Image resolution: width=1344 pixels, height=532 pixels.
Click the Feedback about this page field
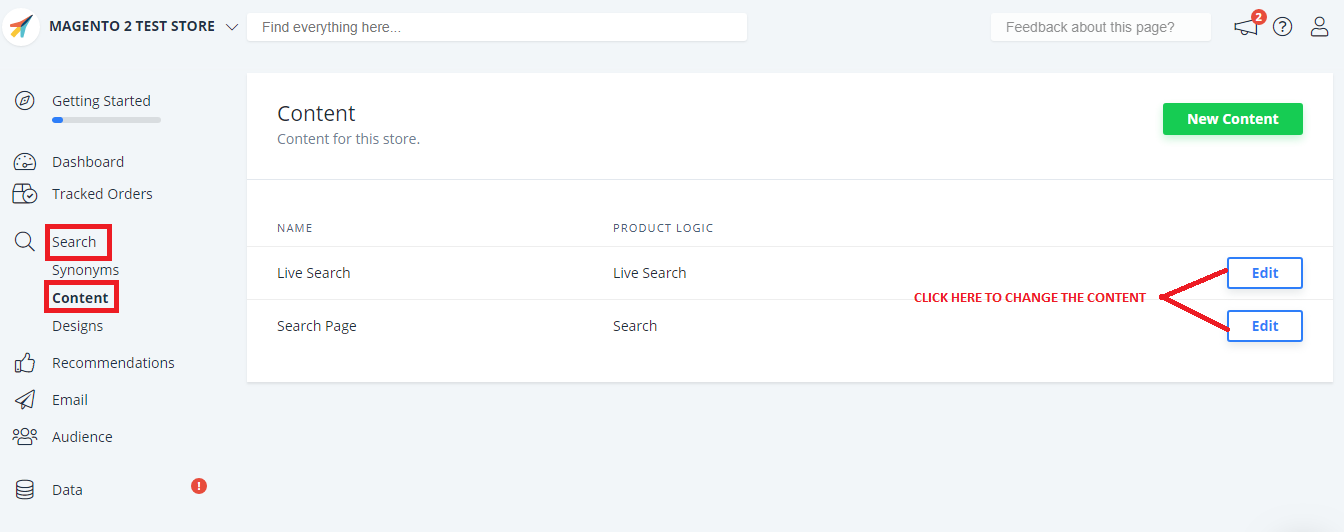coord(1100,27)
